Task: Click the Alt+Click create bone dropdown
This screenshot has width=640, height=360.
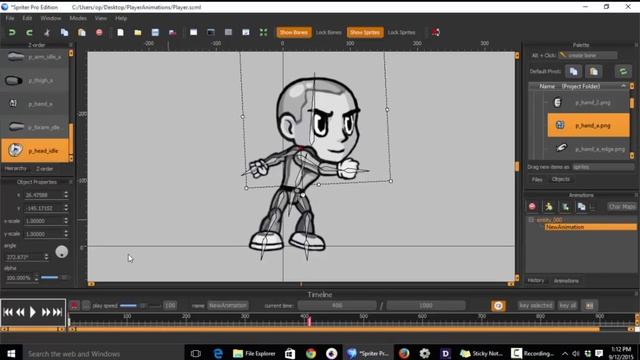Action: [x=588, y=55]
